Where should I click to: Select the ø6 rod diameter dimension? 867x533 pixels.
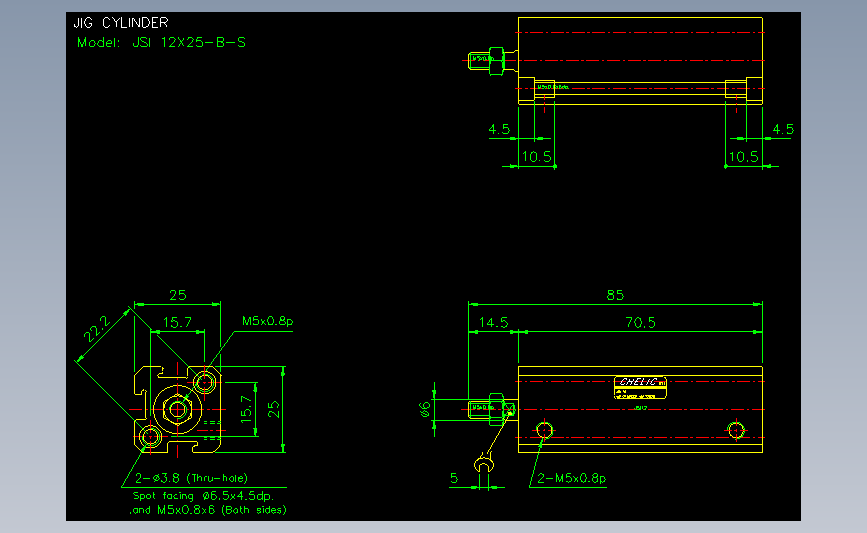point(424,409)
